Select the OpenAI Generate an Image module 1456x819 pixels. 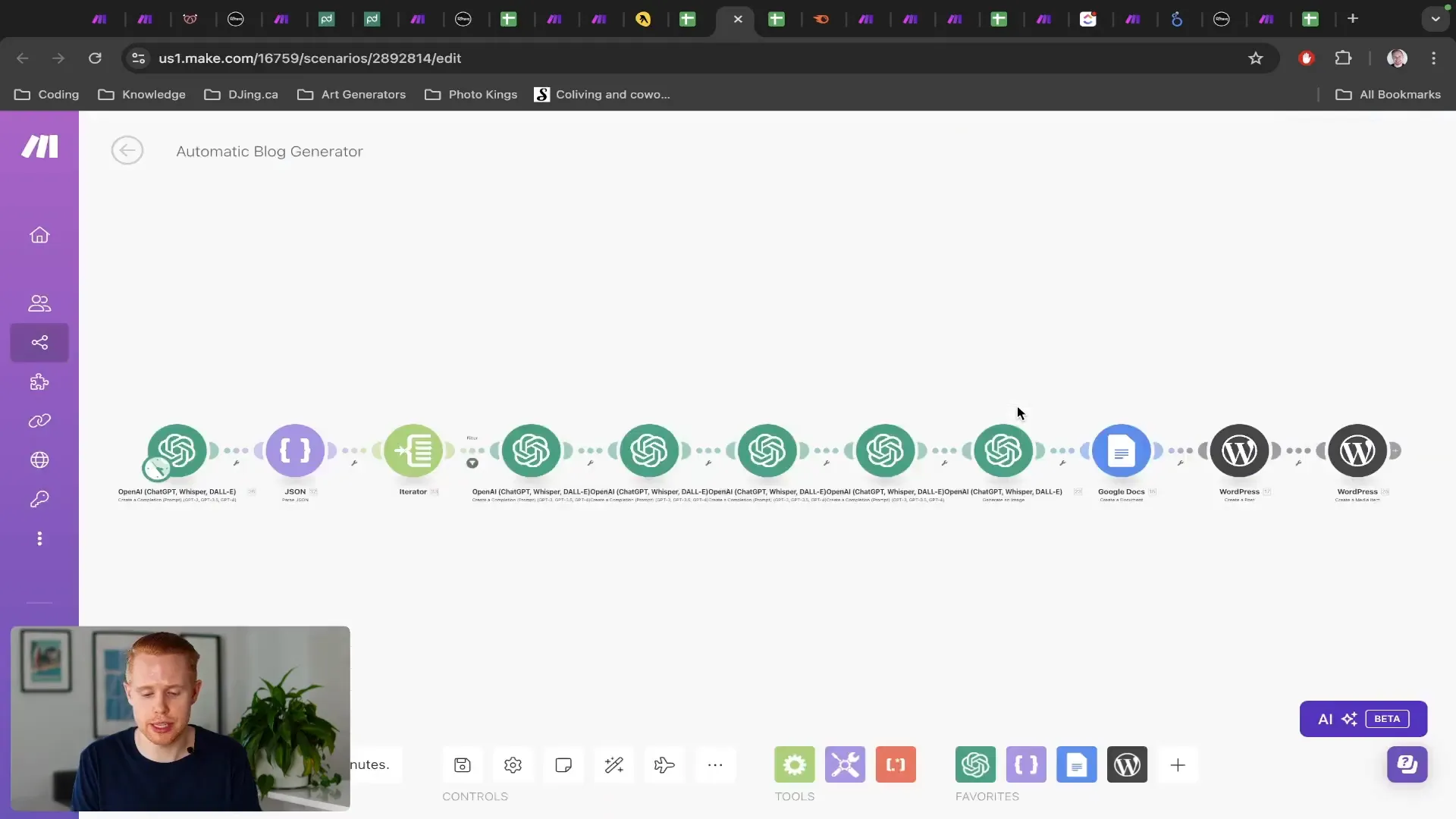tap(1003, 451)
